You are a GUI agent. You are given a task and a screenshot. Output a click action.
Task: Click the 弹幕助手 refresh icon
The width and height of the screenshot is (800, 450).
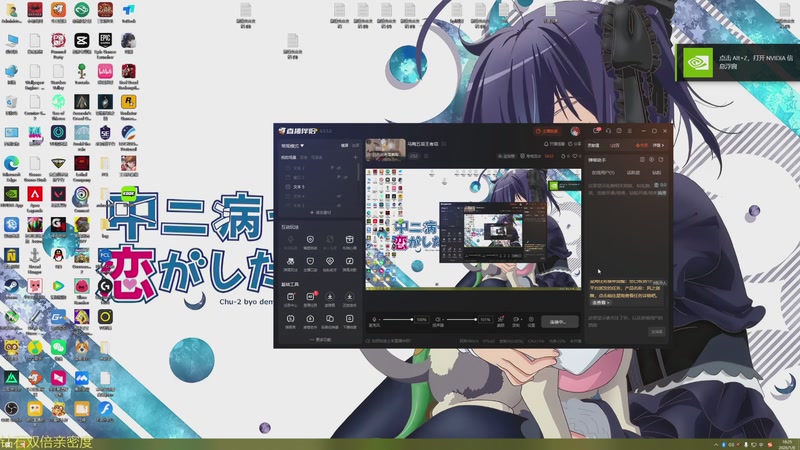pyautogui.click(x=661, y=160)
